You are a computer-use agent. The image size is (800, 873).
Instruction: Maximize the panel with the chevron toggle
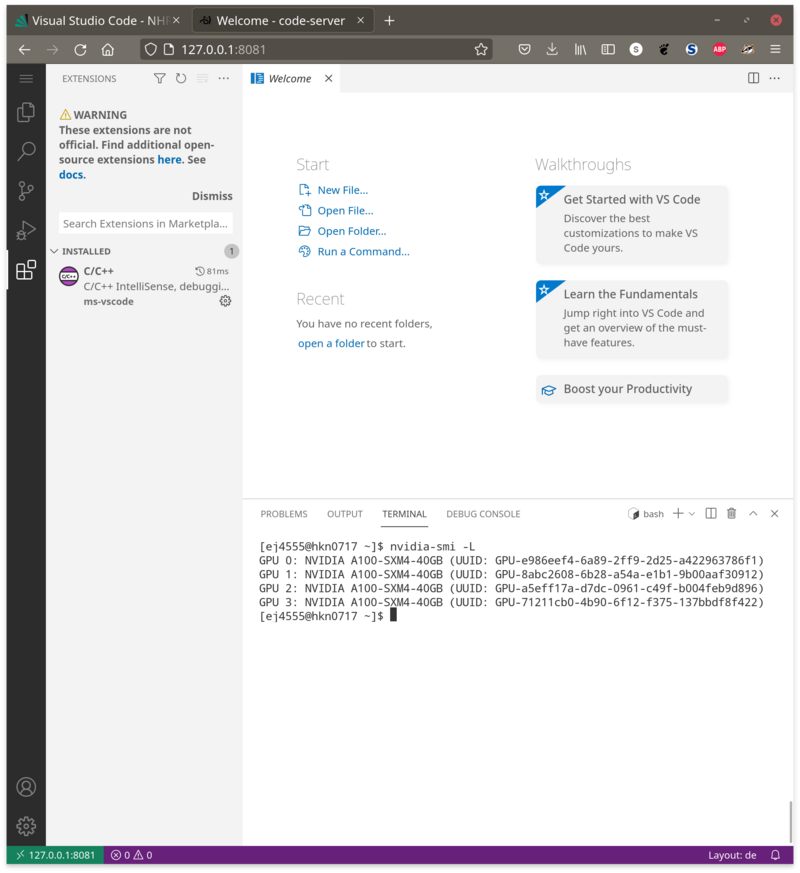pos(755,513)
